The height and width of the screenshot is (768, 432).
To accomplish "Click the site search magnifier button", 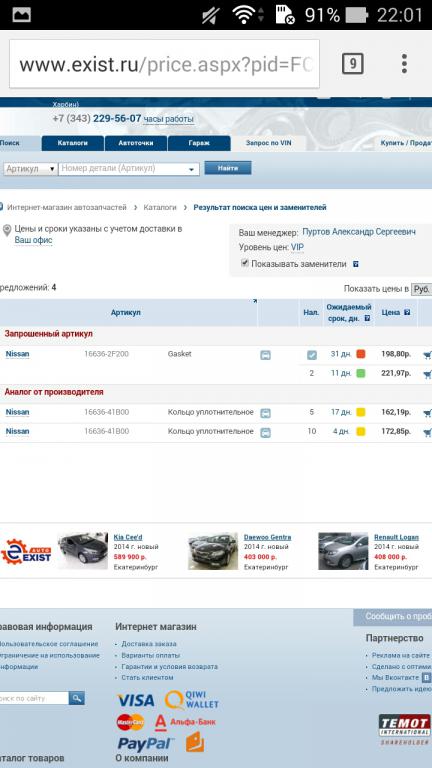I will pyautogui.click(x=76, y=698).
